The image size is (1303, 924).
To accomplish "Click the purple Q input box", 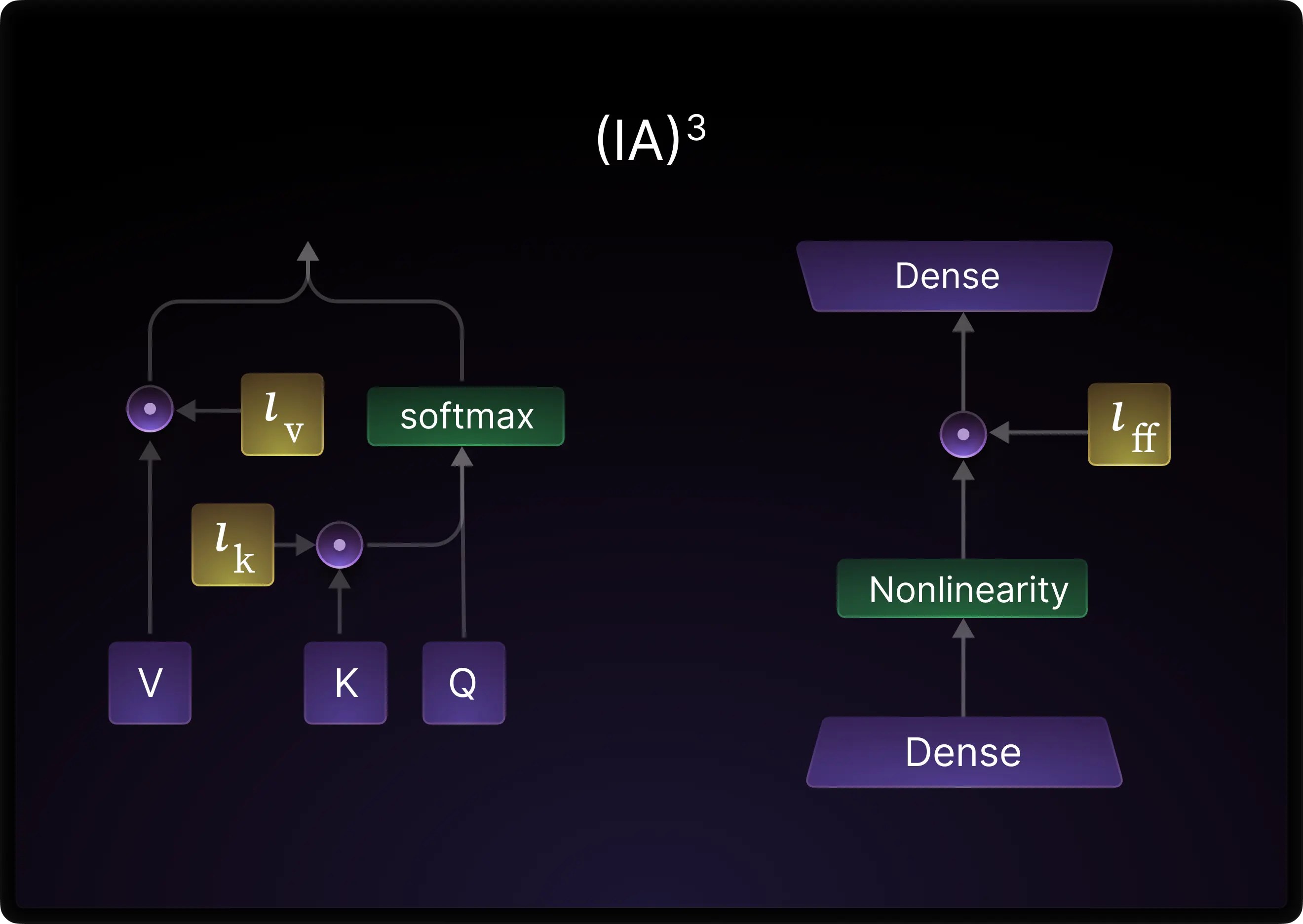I will 463,682.
